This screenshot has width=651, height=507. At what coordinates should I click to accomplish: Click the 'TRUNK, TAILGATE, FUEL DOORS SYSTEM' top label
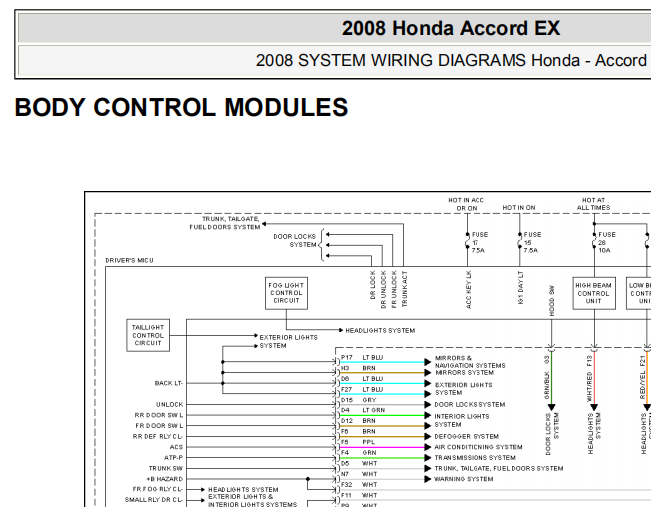225,223
